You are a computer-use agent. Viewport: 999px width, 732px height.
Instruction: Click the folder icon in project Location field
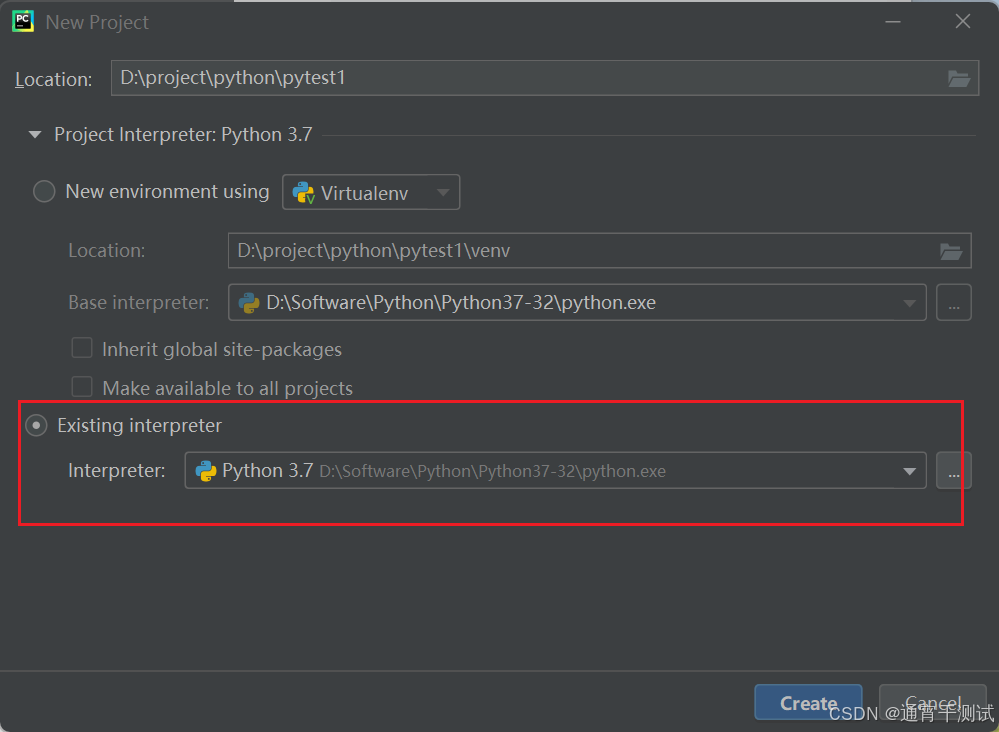coord(958,78)
